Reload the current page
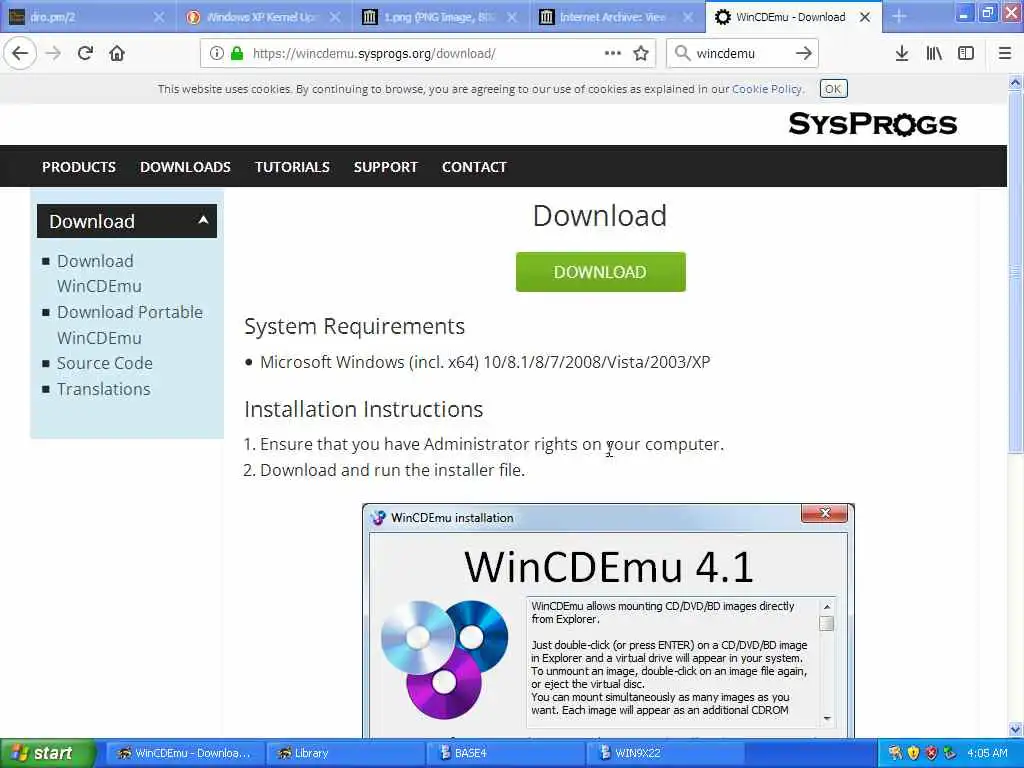Viewport: 1024px width, 768px height. pos(85,54)
